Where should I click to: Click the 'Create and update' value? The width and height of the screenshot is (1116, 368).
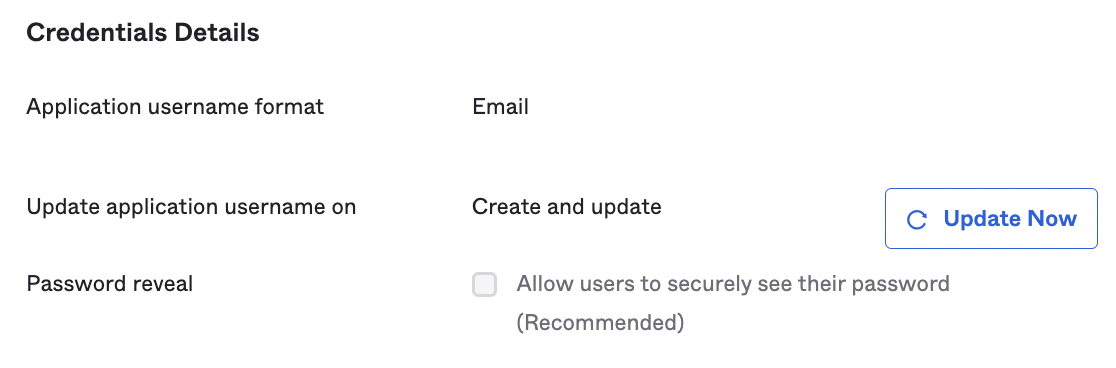tap(567, 207)
